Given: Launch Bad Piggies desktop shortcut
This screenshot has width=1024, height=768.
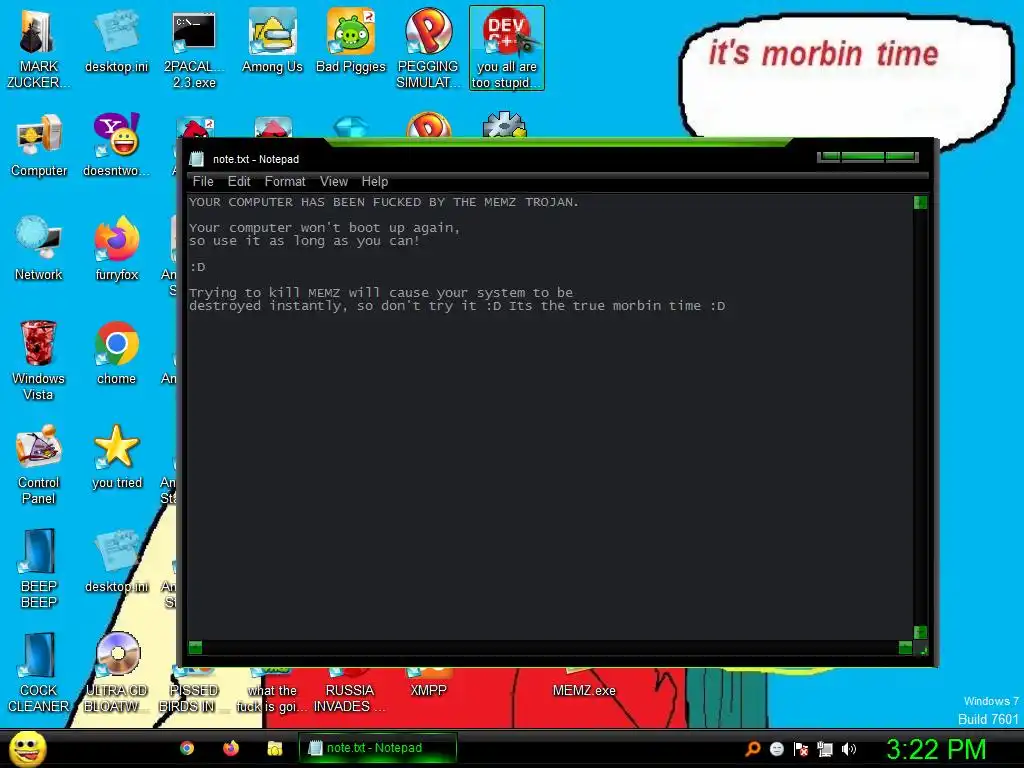Looking at the screenshot, I should [x=351, y=41].
